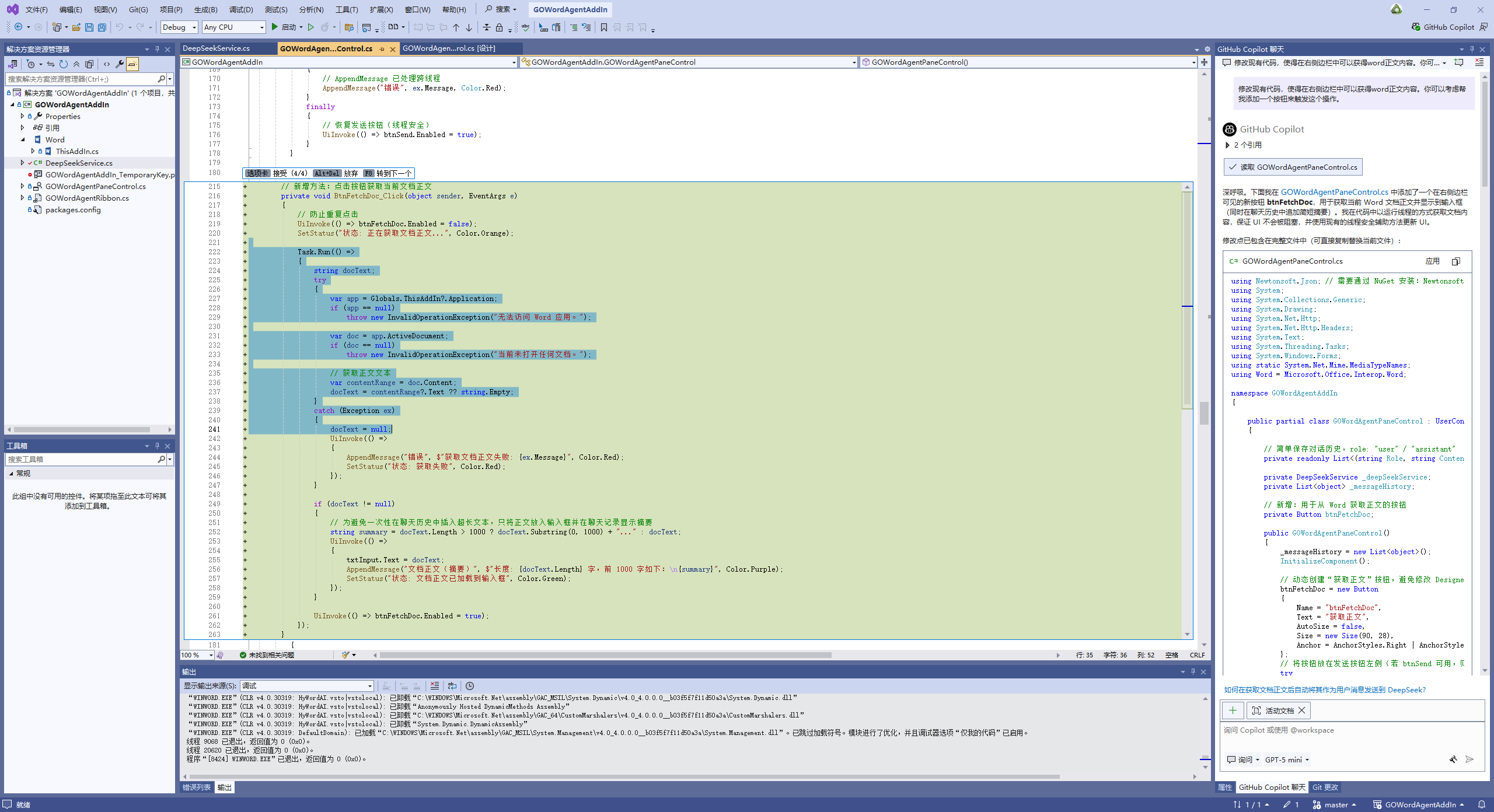This screenshot has width=1494, height=812.
Task: Toggle word wrap icon in output panel
Action: pyautogui.click(x=452, y=686)
